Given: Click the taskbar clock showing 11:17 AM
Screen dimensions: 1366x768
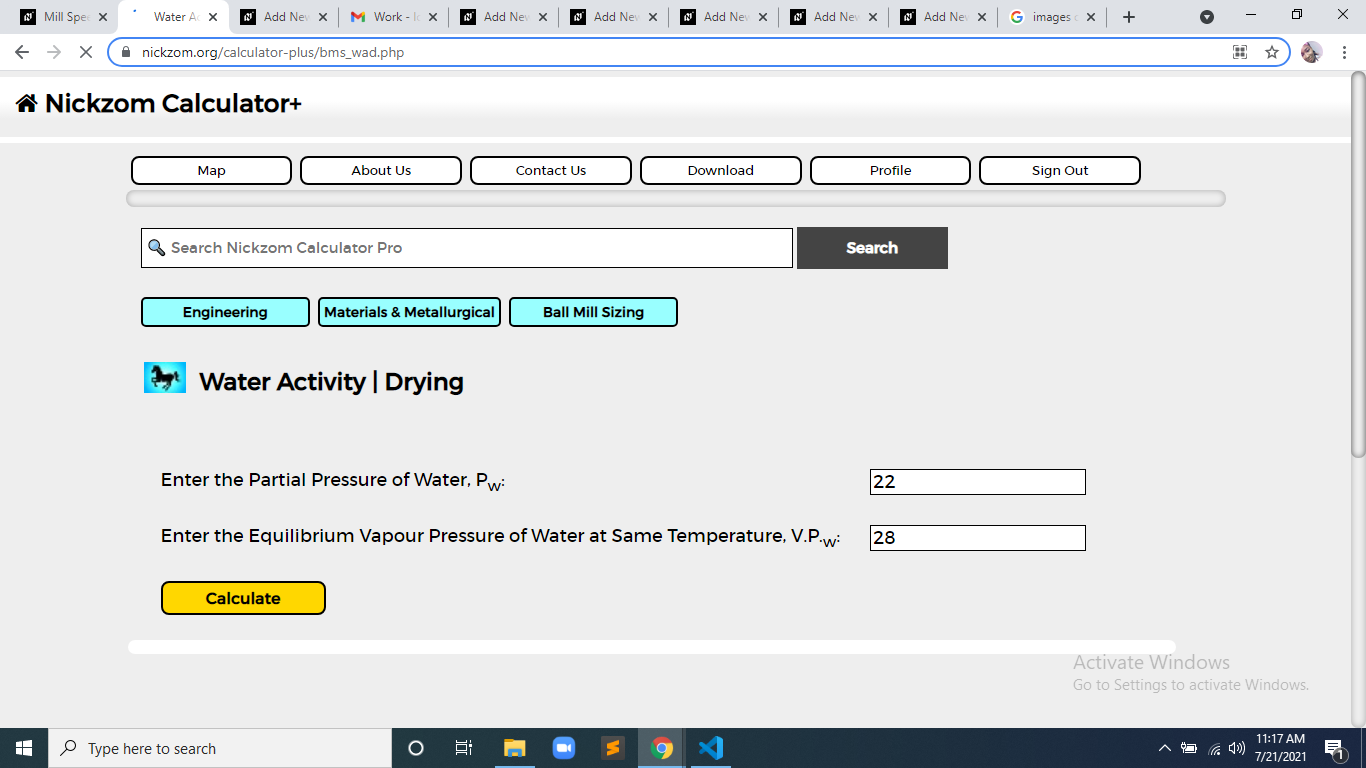Looking at the screenshot, I should pyautogui.click(x=1281, y=748).
